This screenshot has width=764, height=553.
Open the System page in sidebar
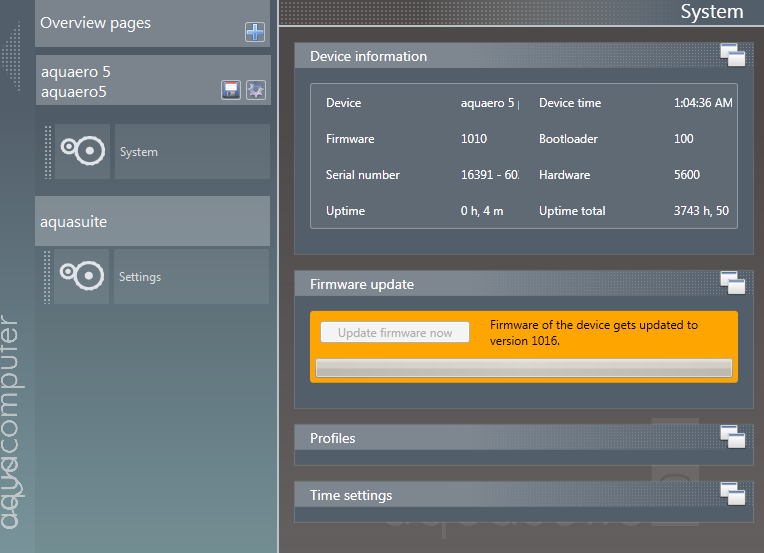[191, 152]
